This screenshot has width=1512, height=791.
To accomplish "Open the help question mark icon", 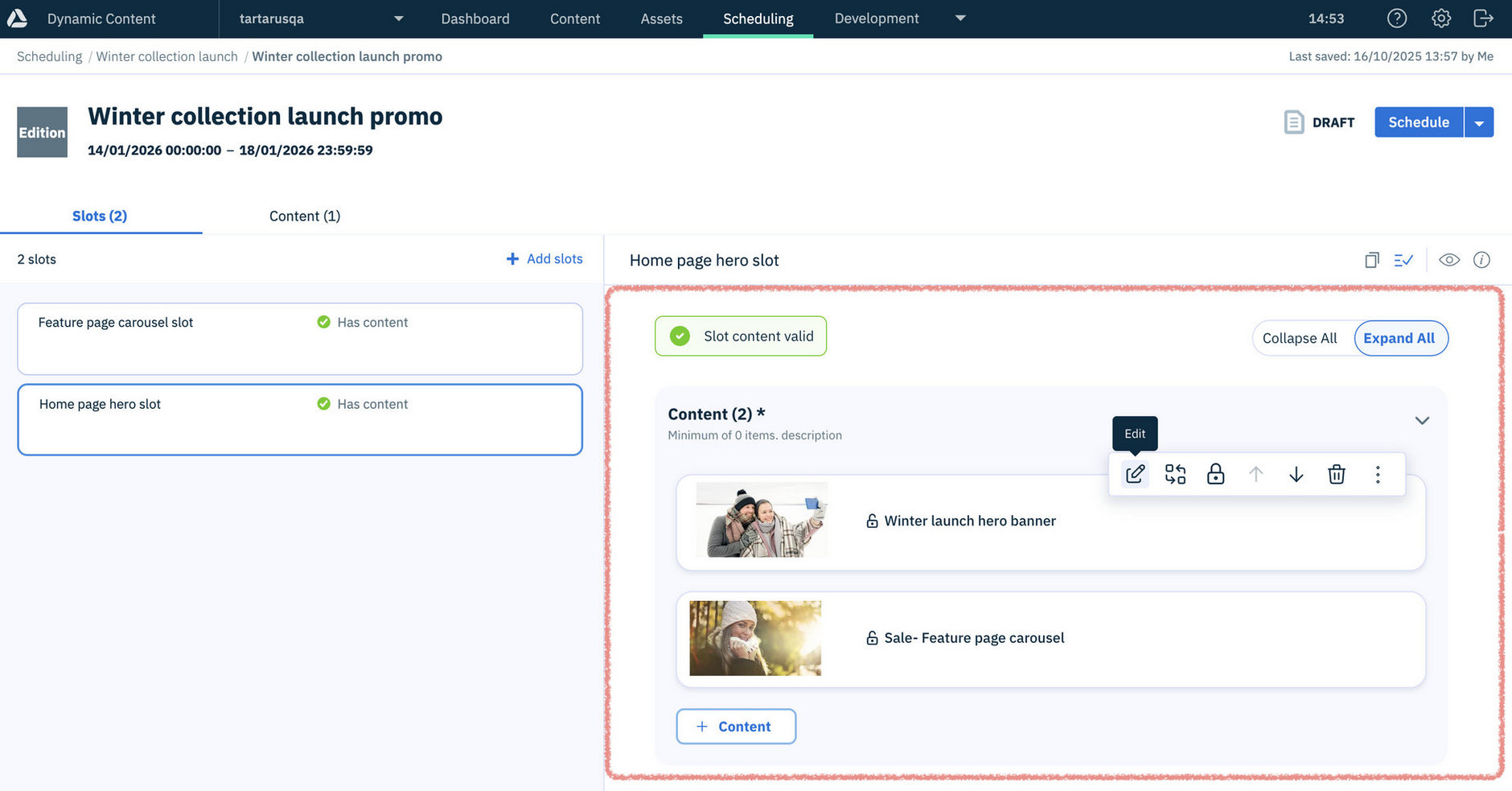I will coord(1397,18).
